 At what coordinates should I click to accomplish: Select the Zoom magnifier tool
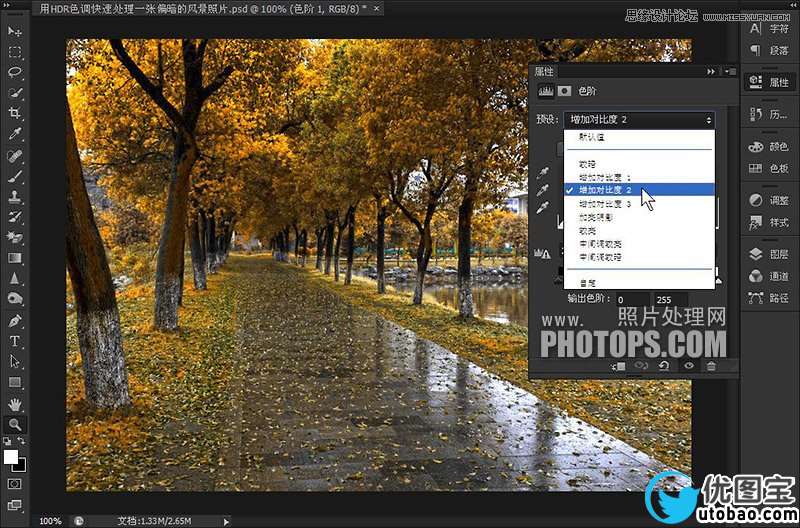coord(15,424)
